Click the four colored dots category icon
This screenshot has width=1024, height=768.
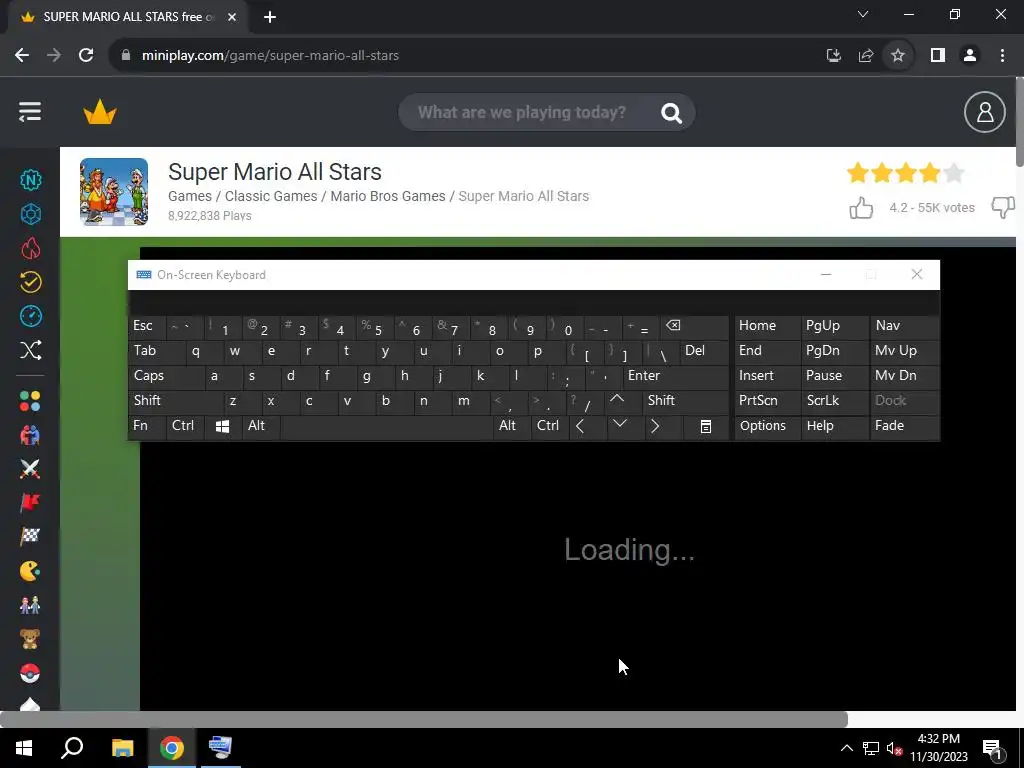30,401
